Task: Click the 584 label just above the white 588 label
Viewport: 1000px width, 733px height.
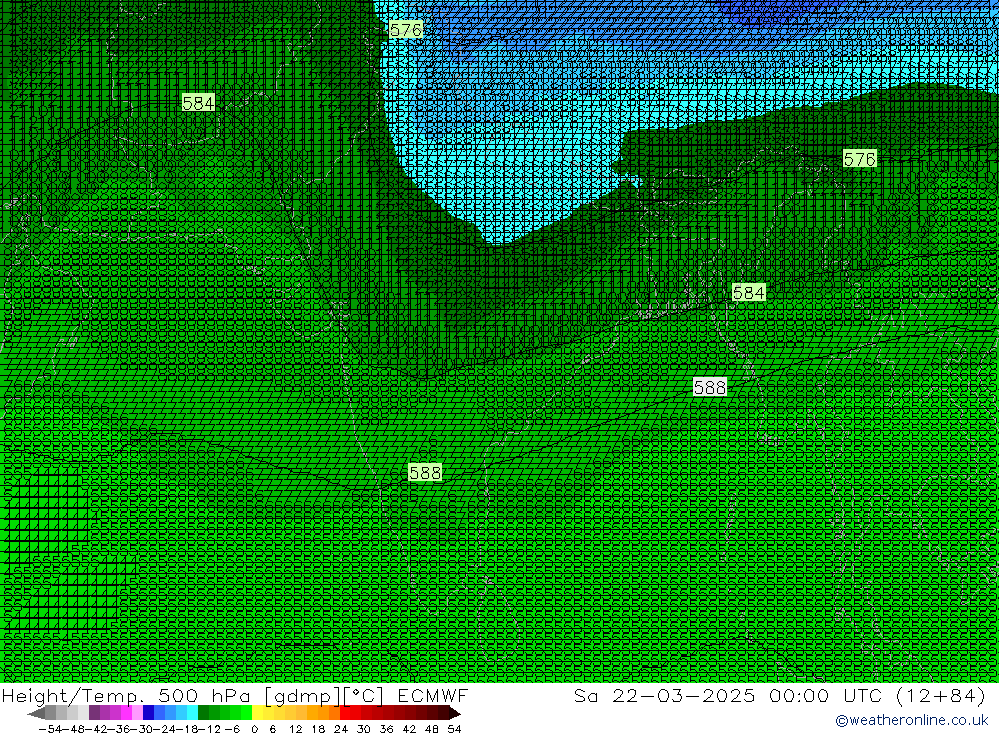Action: point(748,292)
